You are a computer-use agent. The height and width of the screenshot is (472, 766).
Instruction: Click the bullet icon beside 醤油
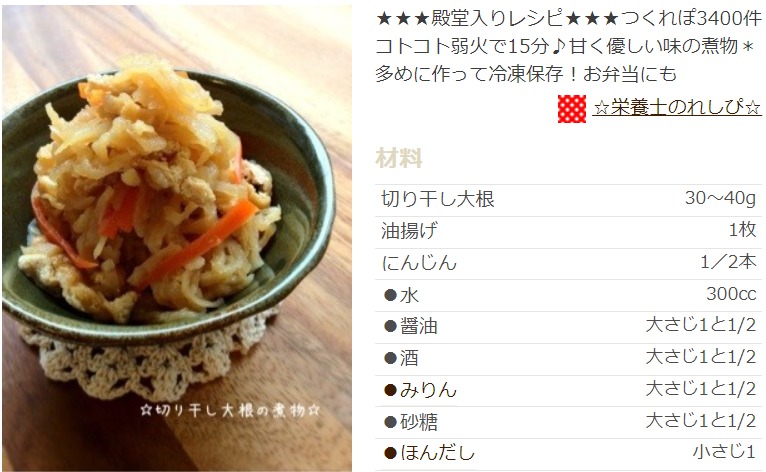[390, 326]
